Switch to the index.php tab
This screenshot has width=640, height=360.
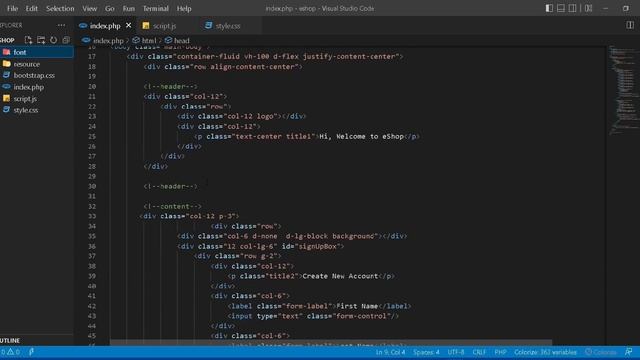(x=105, y=26)
